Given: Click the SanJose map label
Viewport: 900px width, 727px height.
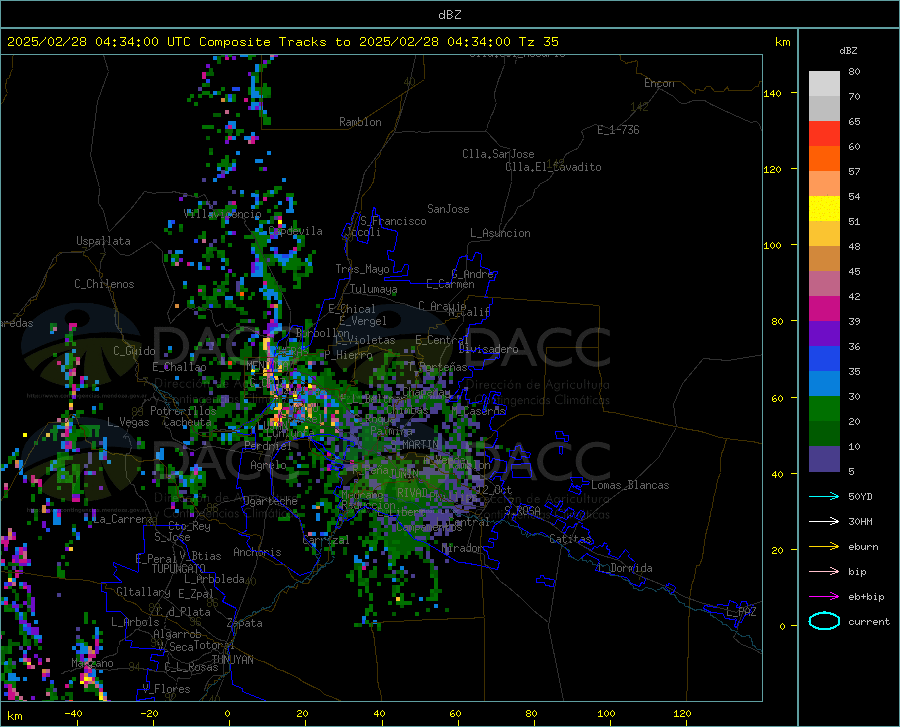Looking at the screenshot, I should [448, 209].
